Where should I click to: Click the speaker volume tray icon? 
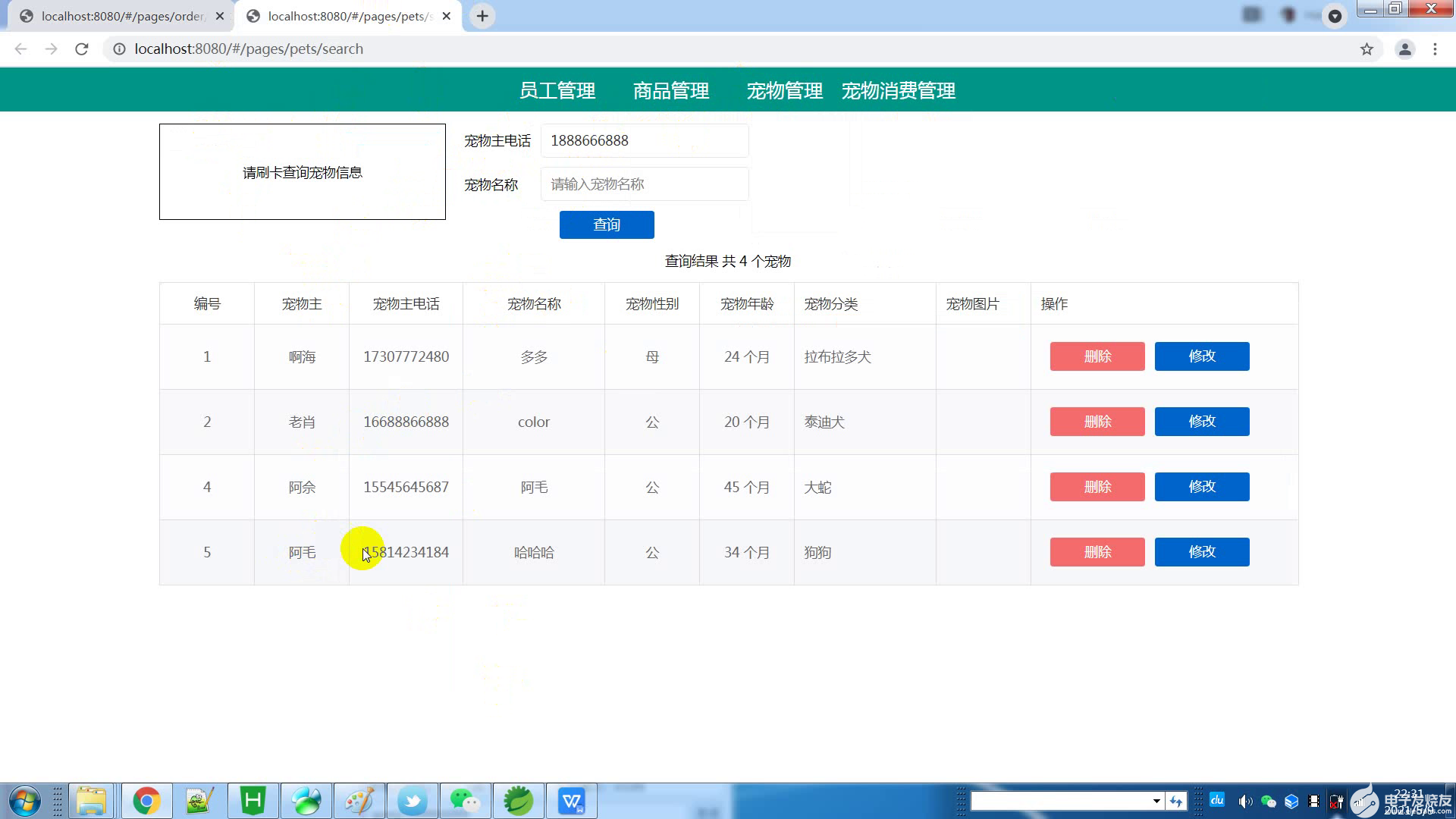tap(1244, 802)
